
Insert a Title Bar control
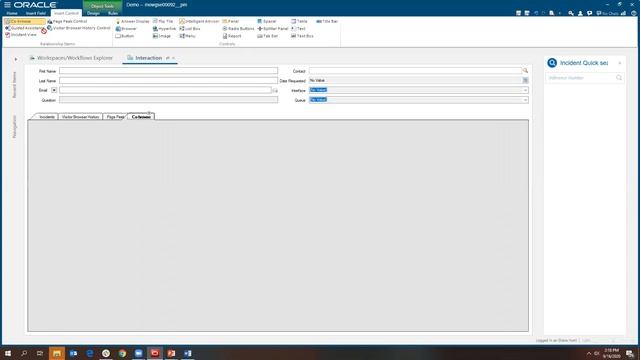[327, 21]
